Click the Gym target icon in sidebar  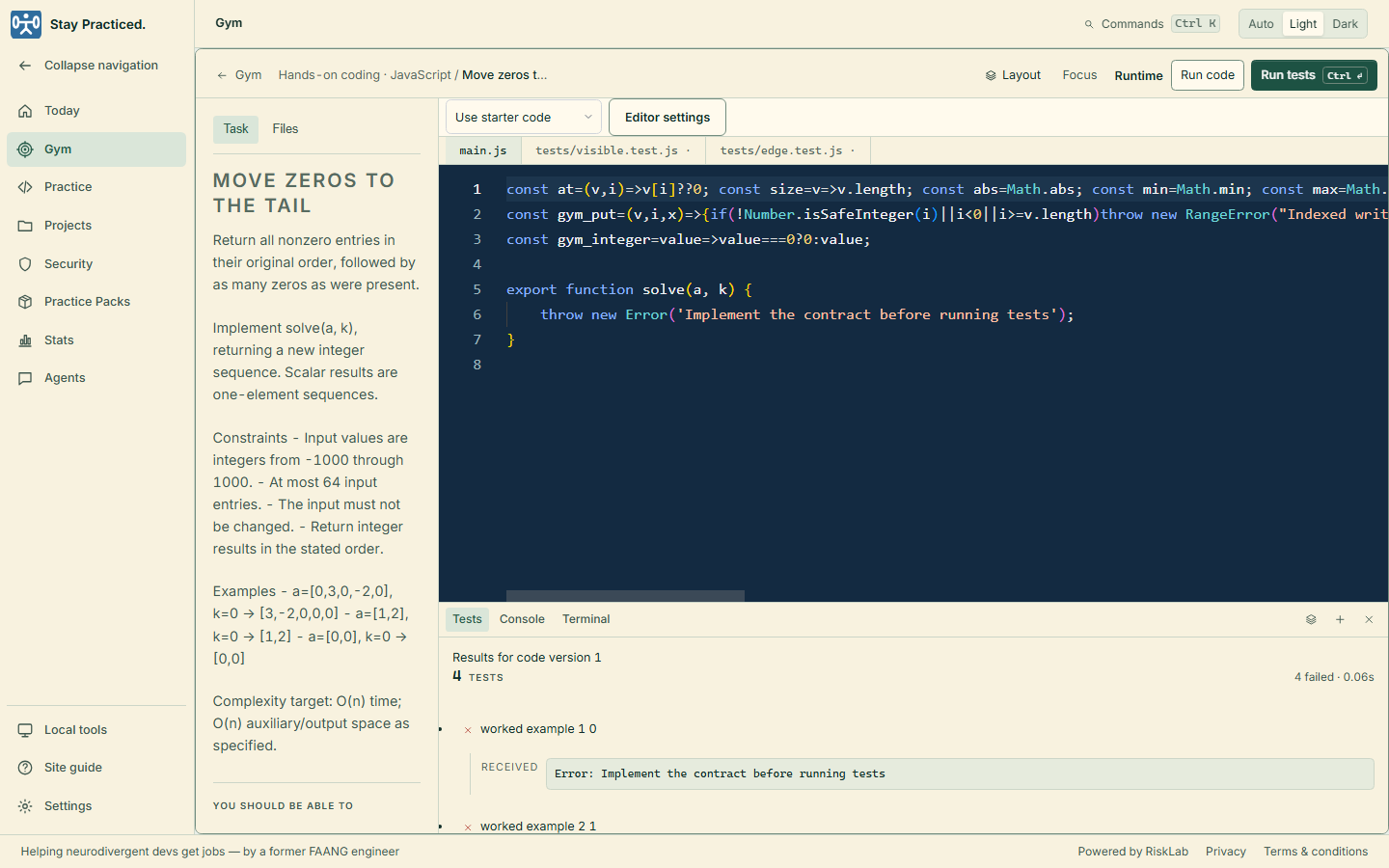pyautogui.click(x=25, y=149)
